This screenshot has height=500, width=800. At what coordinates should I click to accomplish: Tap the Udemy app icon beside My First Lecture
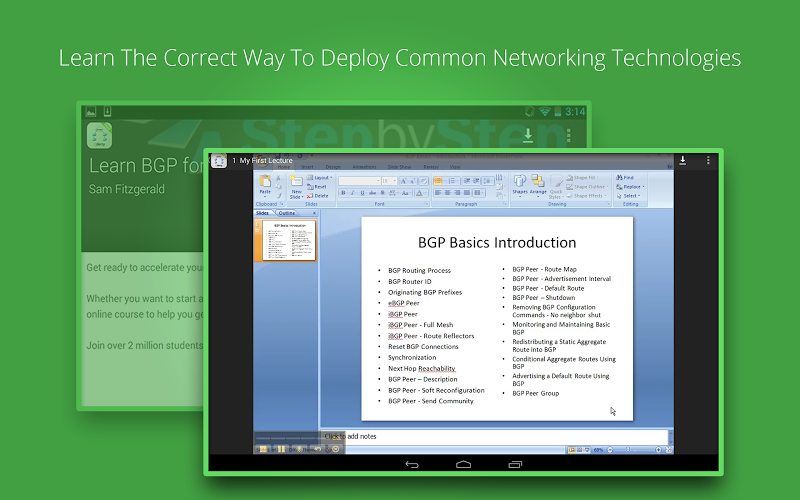[219, 160]
